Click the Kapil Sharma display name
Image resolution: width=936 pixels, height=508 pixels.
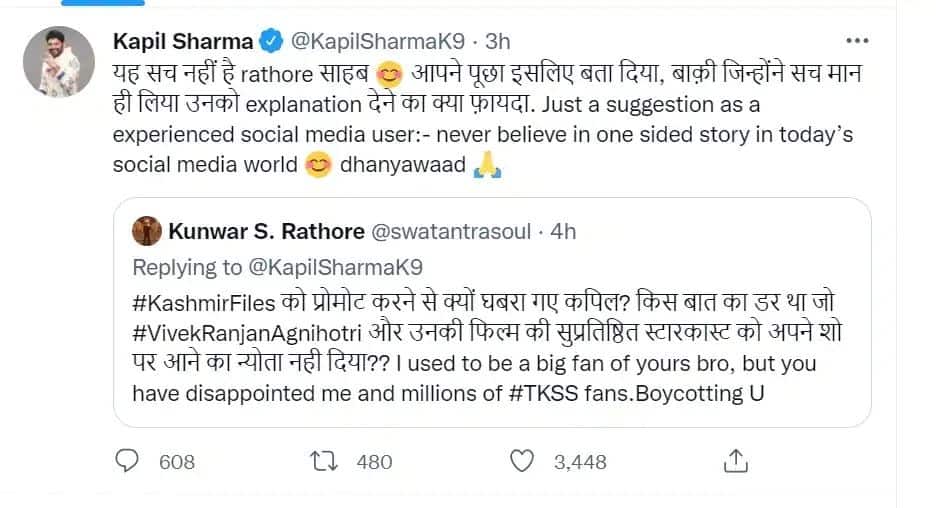coord(182,41)
